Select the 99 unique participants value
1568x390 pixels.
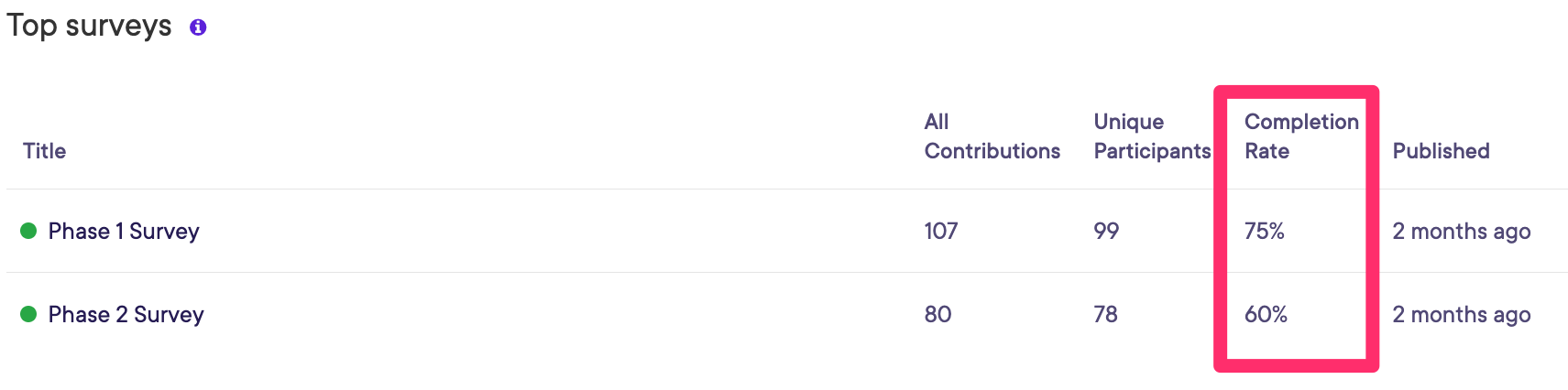click(1106, 231)
